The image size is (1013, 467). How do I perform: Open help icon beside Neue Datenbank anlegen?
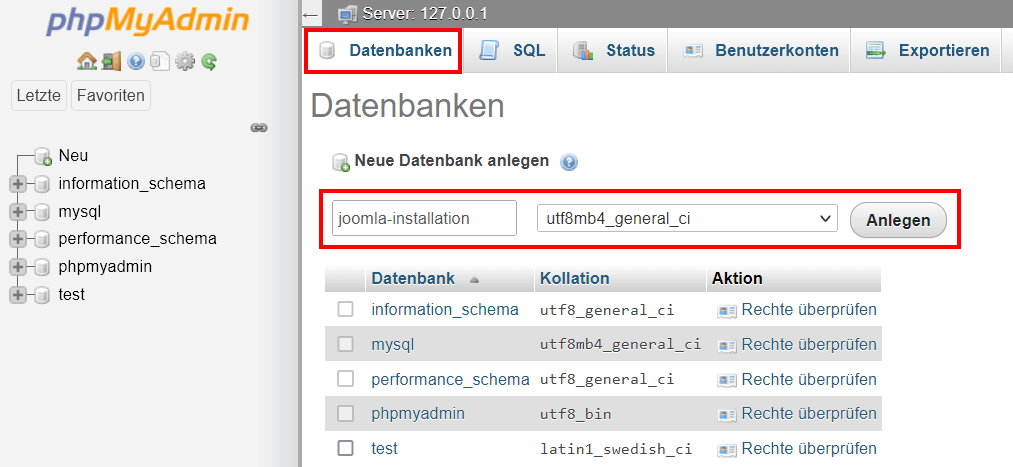(x=569, y=162)
